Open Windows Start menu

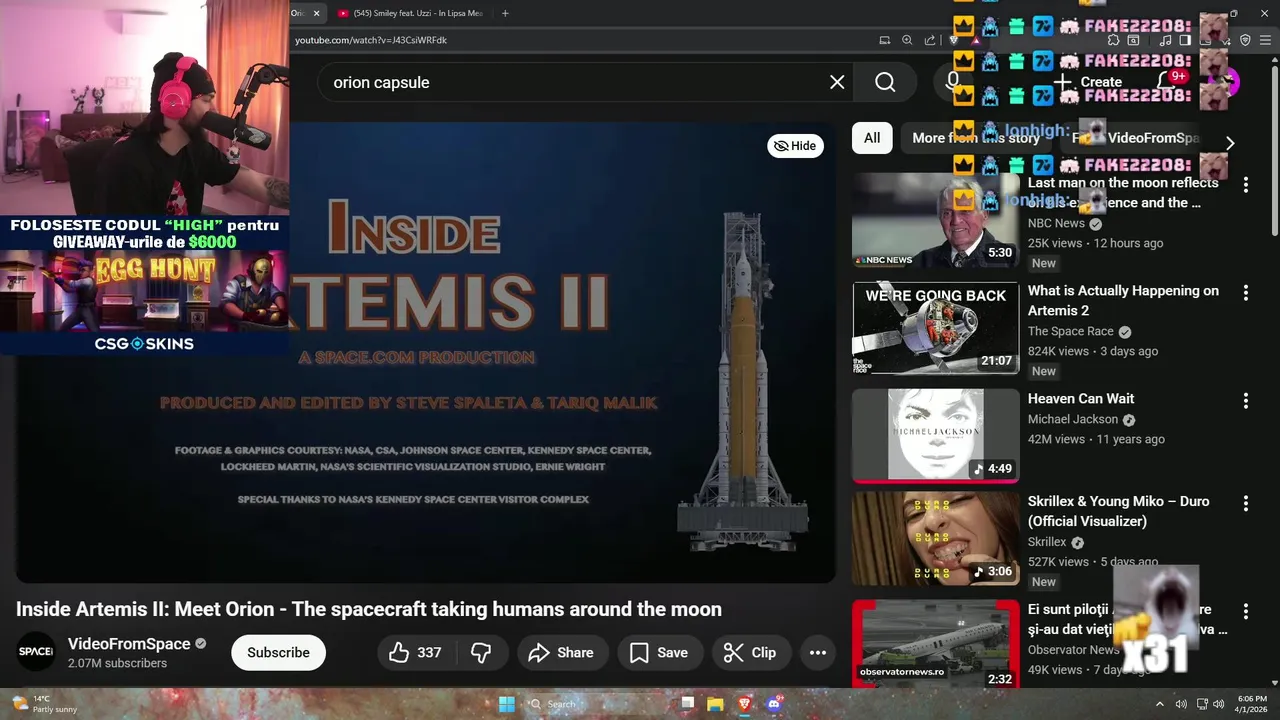507,704
